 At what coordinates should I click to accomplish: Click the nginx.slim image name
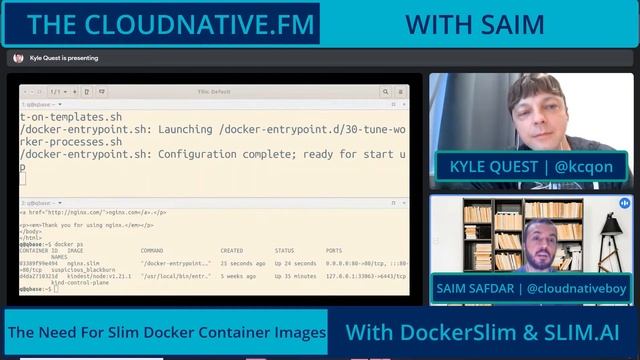[x=83, y=264]
